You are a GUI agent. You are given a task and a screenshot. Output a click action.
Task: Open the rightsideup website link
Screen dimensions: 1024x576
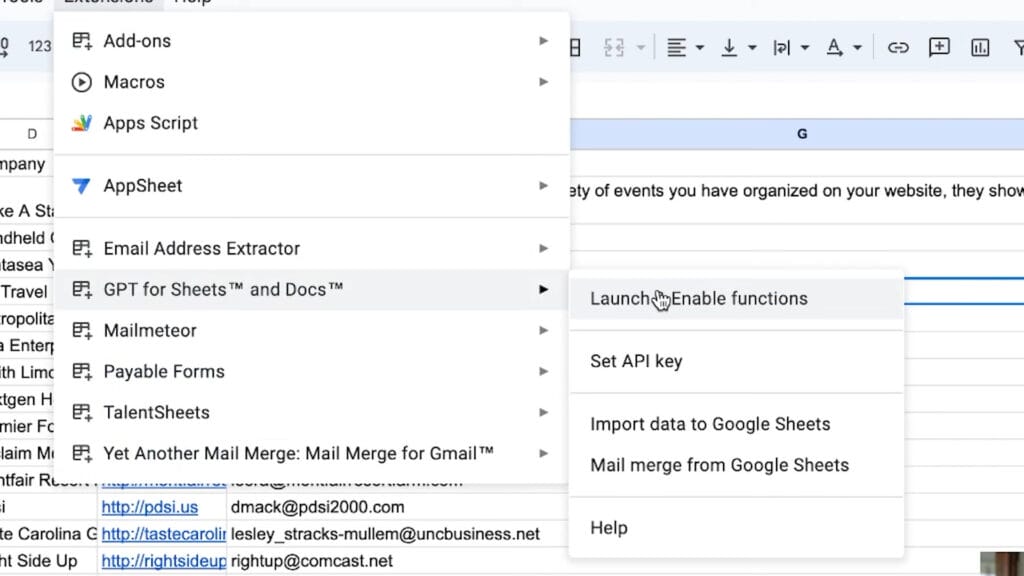point(163,561)
